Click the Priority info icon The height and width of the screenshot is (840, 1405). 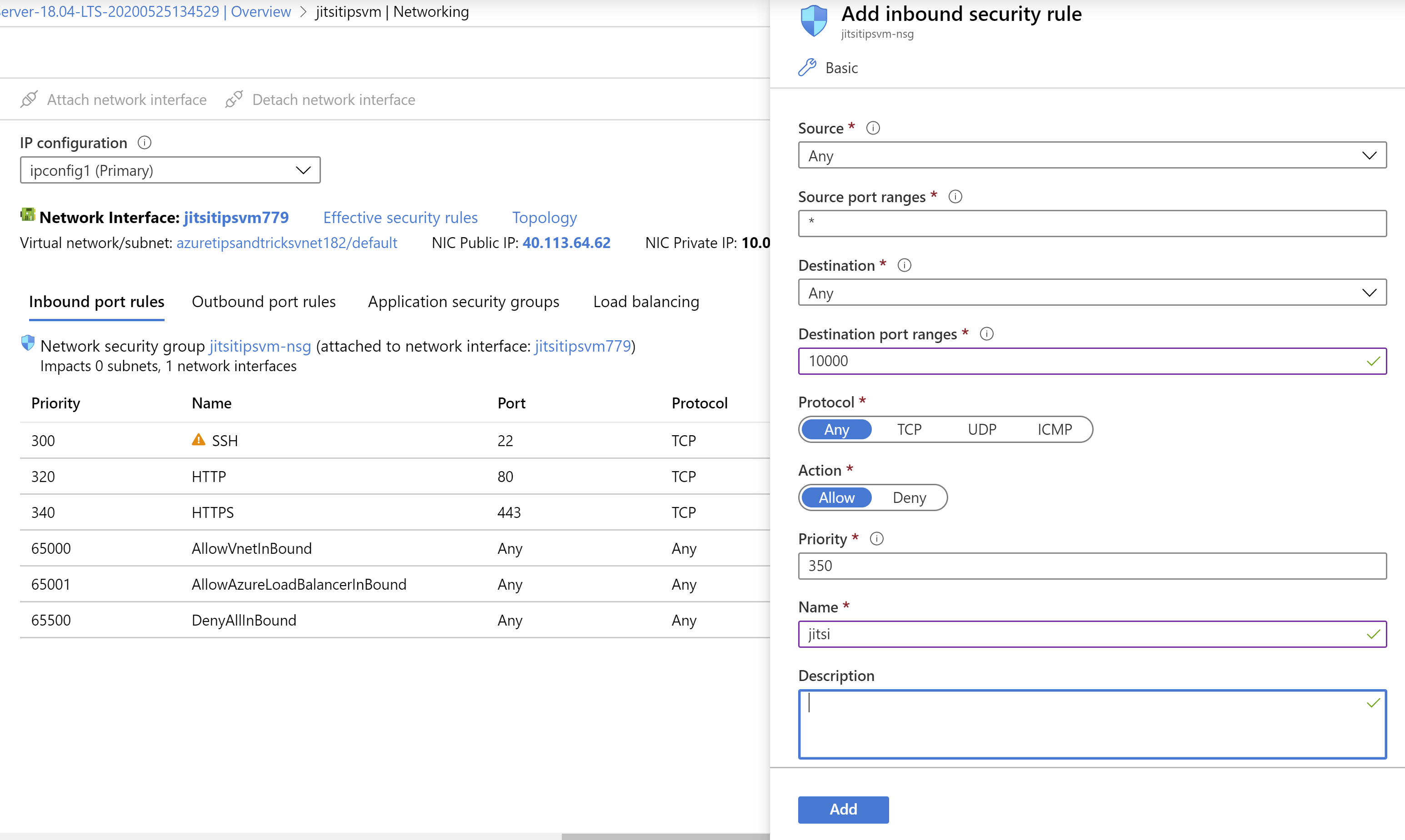tap(876, 539)
